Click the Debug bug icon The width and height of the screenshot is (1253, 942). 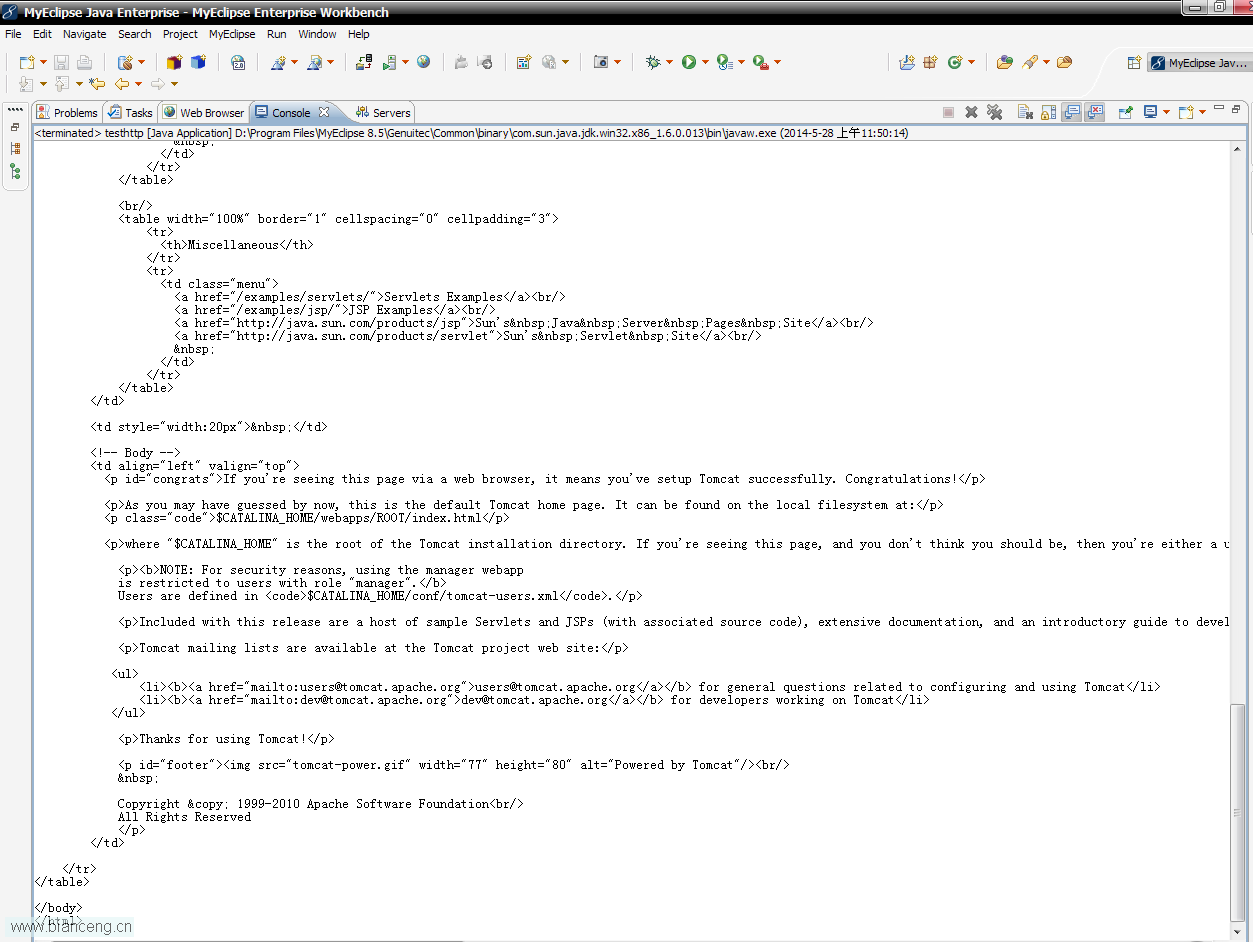tap(653, 62)
